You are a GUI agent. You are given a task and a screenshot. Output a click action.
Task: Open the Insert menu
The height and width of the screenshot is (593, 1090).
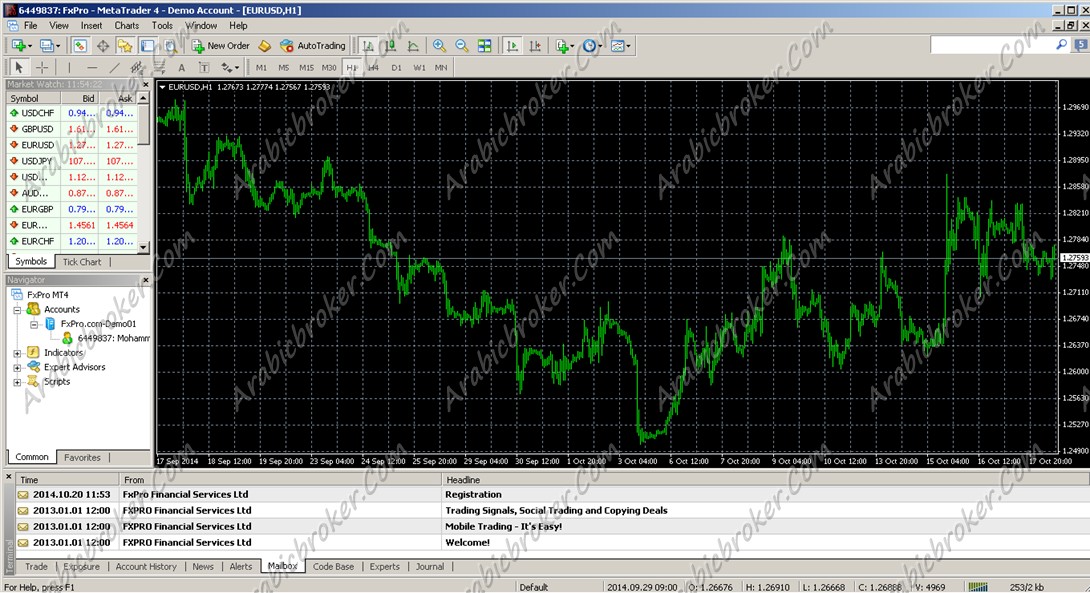pos(91,26)
